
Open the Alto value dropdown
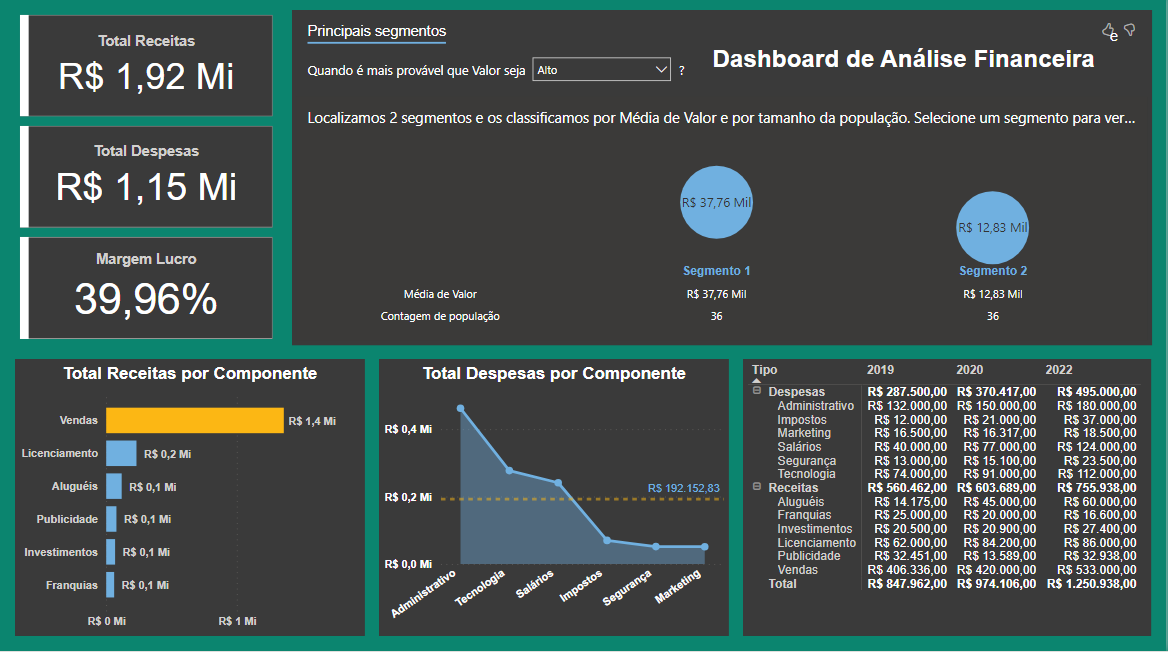[x=601, y=69]
